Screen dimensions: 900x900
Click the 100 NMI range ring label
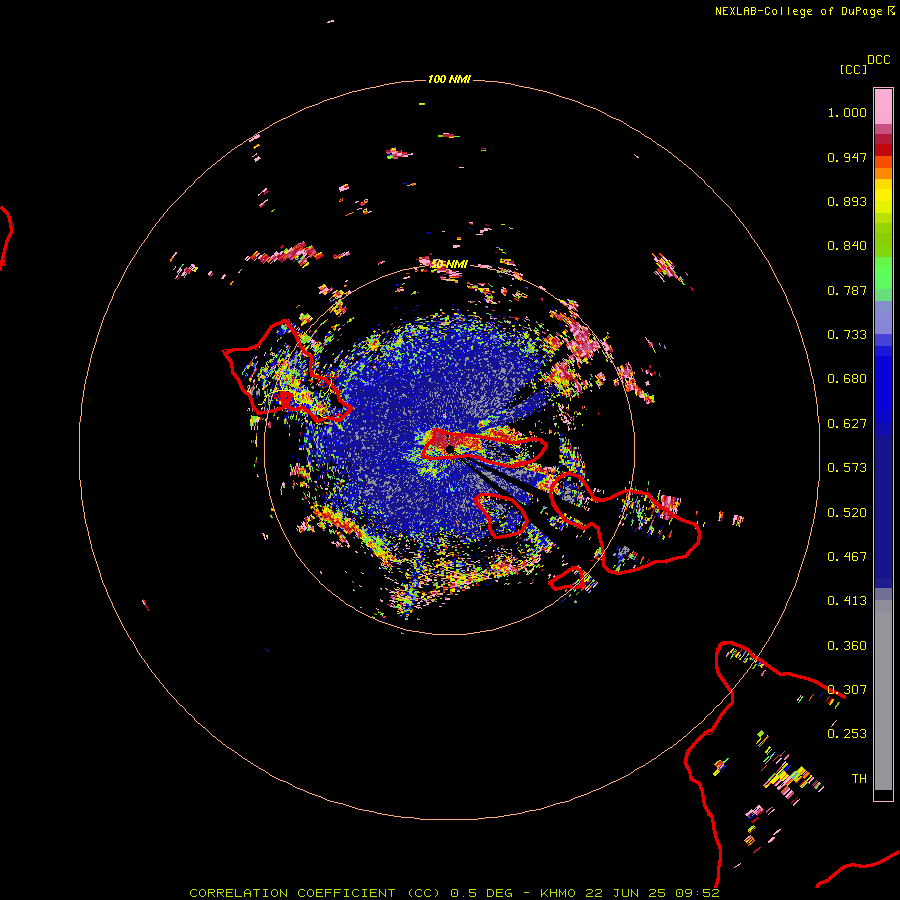tap(449, 79)
